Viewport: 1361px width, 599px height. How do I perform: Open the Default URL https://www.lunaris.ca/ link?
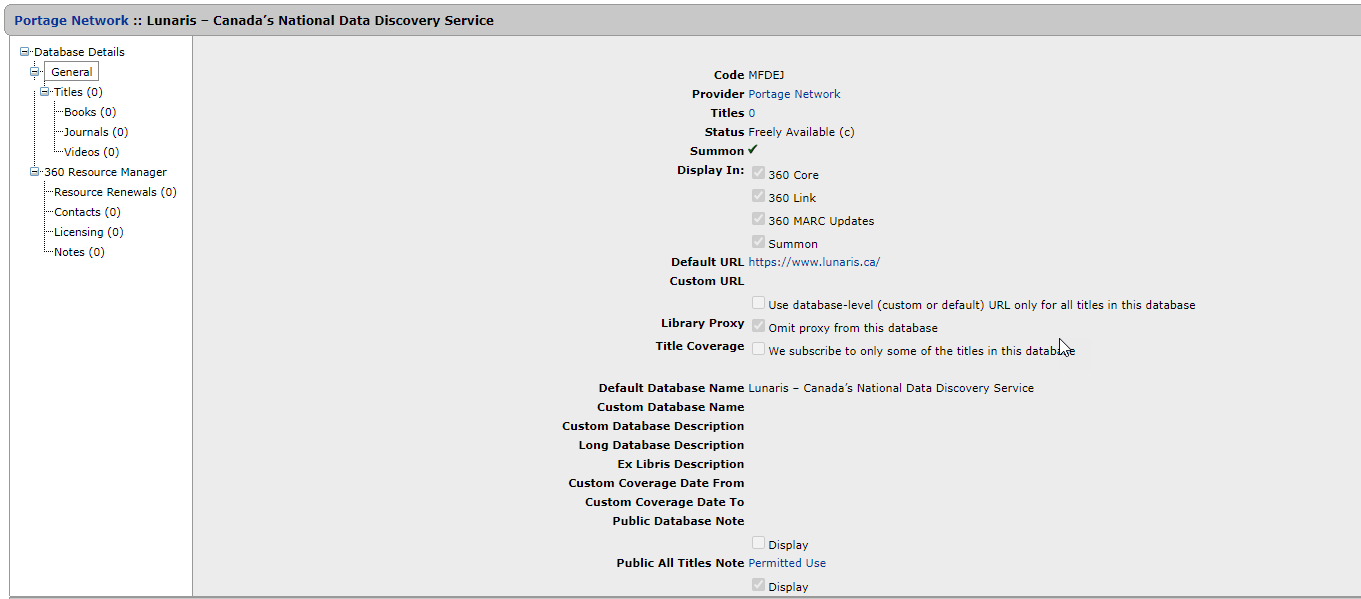pyautogui.click(x=814, y=262)
